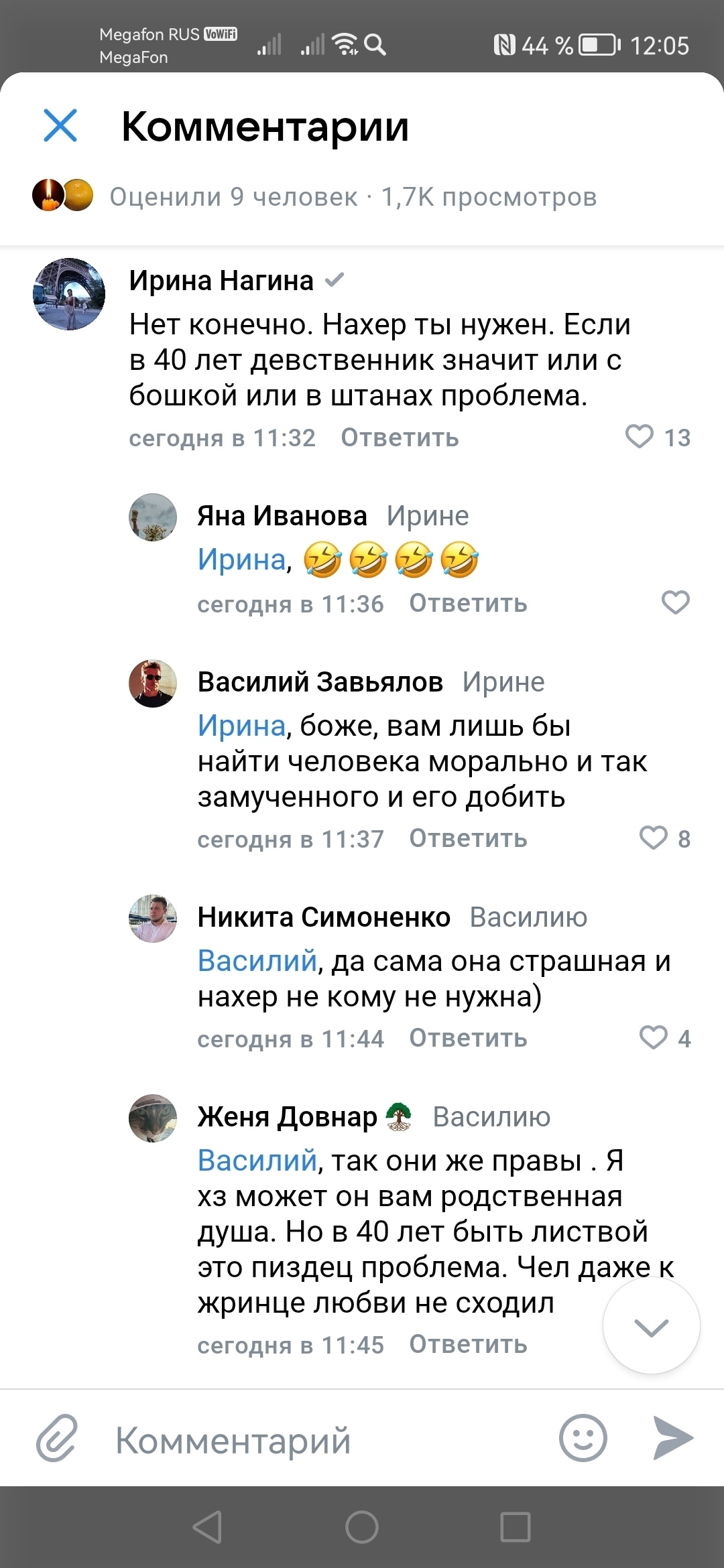Open Ирина Нагина's avatar photo
Image resolution: width=724 pixels, height=1568 pixels.
click(x=69, y=294)
